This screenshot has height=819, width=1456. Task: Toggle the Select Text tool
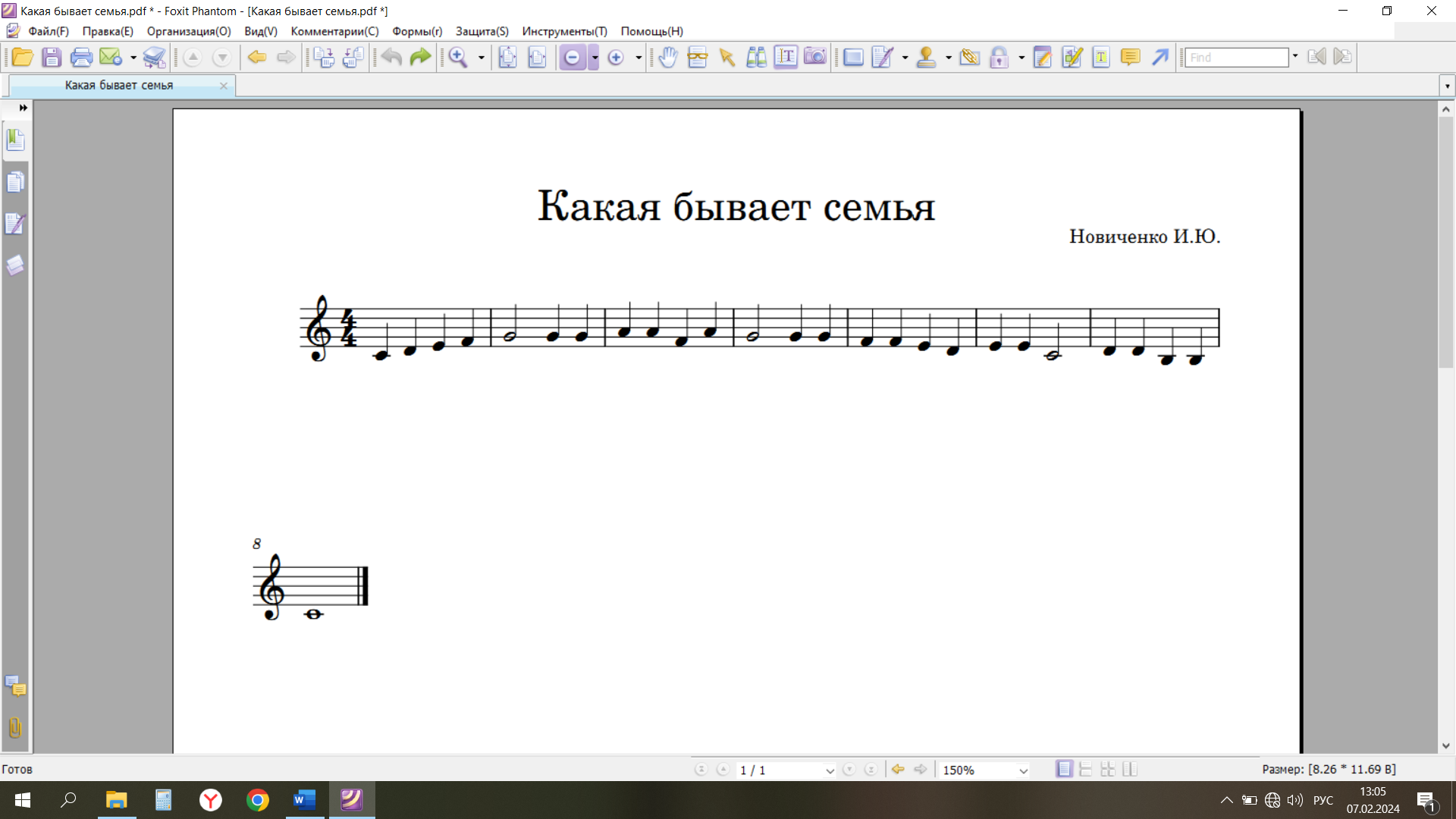coord(786,58)
